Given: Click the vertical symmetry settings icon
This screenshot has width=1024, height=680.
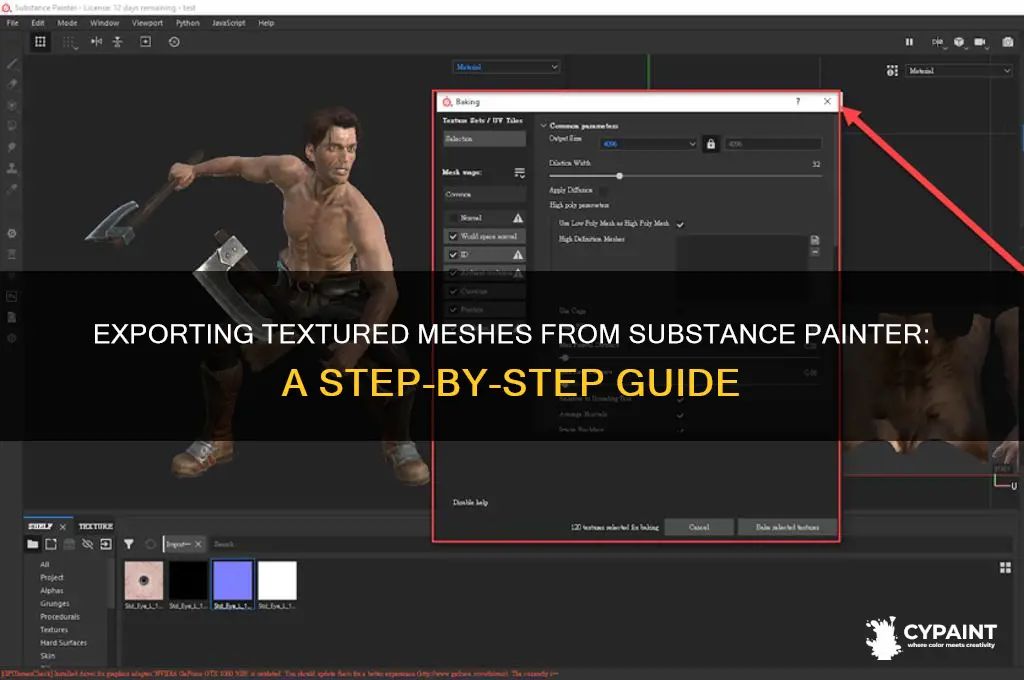Looking at the screenshot, I should click(x=118, y=42).
